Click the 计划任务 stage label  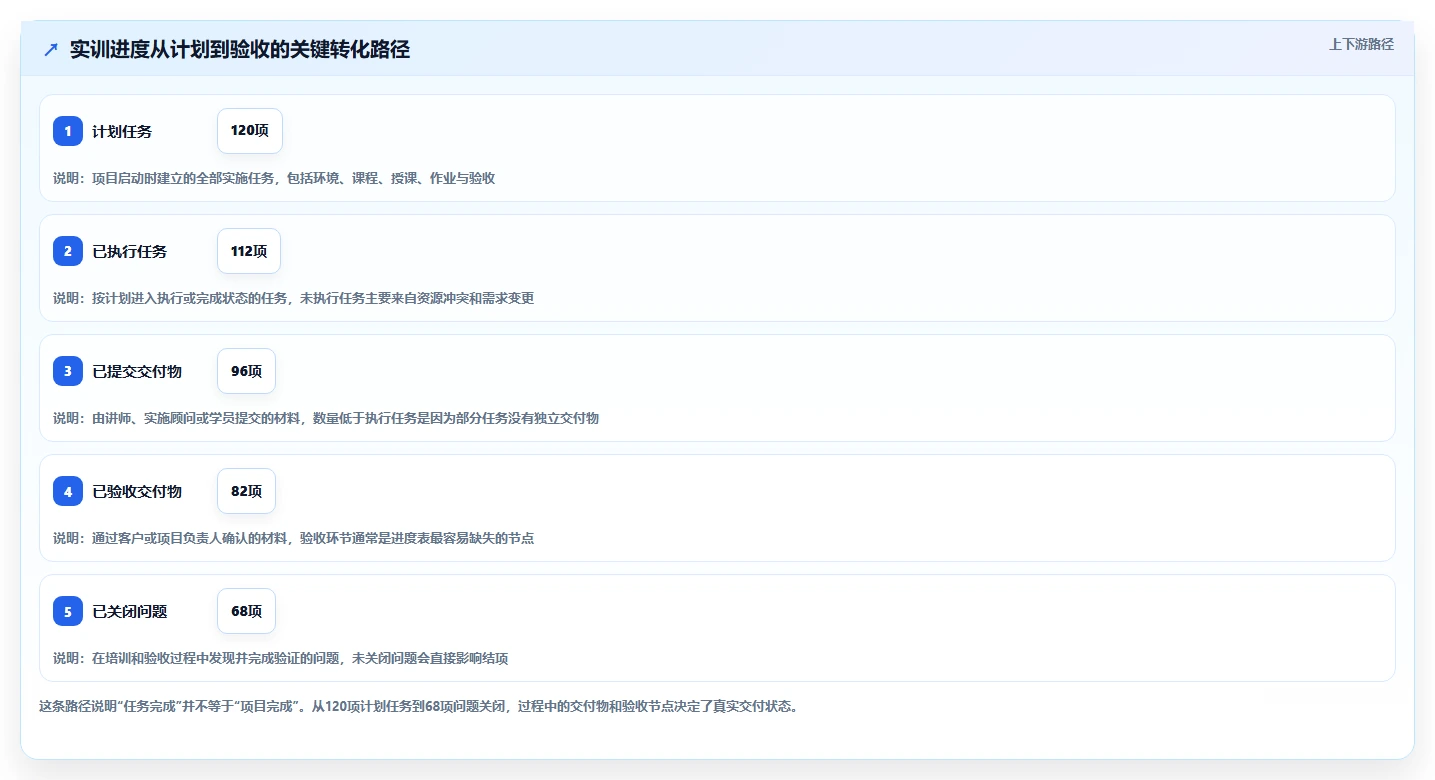[x=122, y=131]
